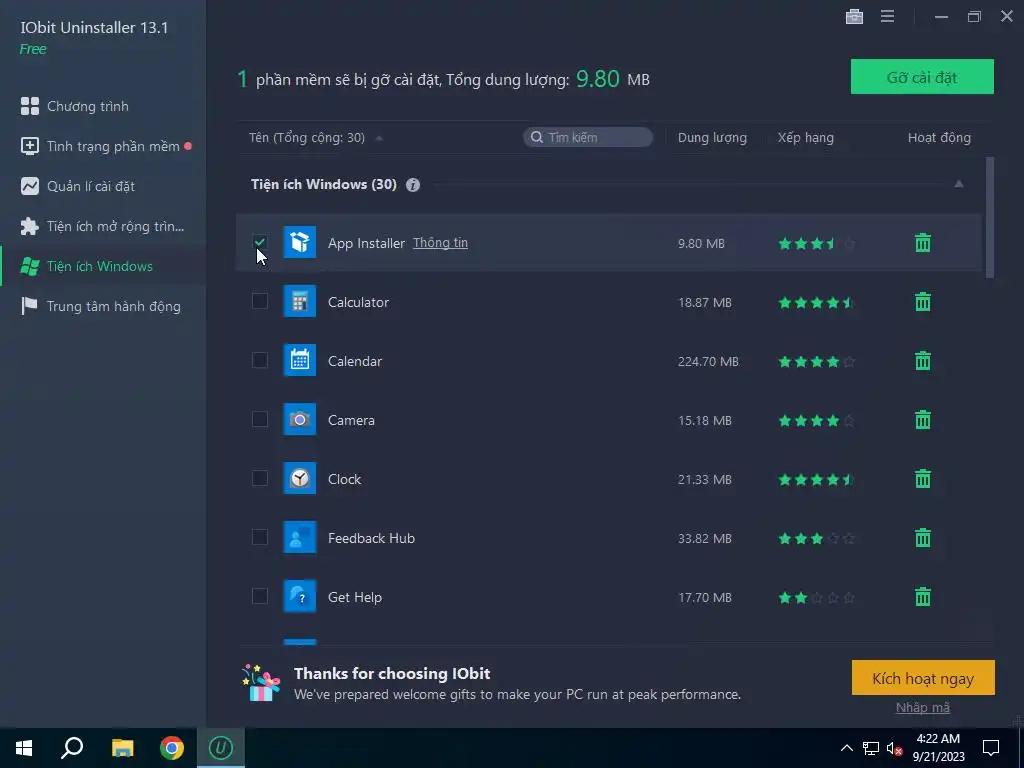Viewport: 1024px width, 768px height.
Task: Click Calendar size 224.70 MB
Action: [708, 361]
